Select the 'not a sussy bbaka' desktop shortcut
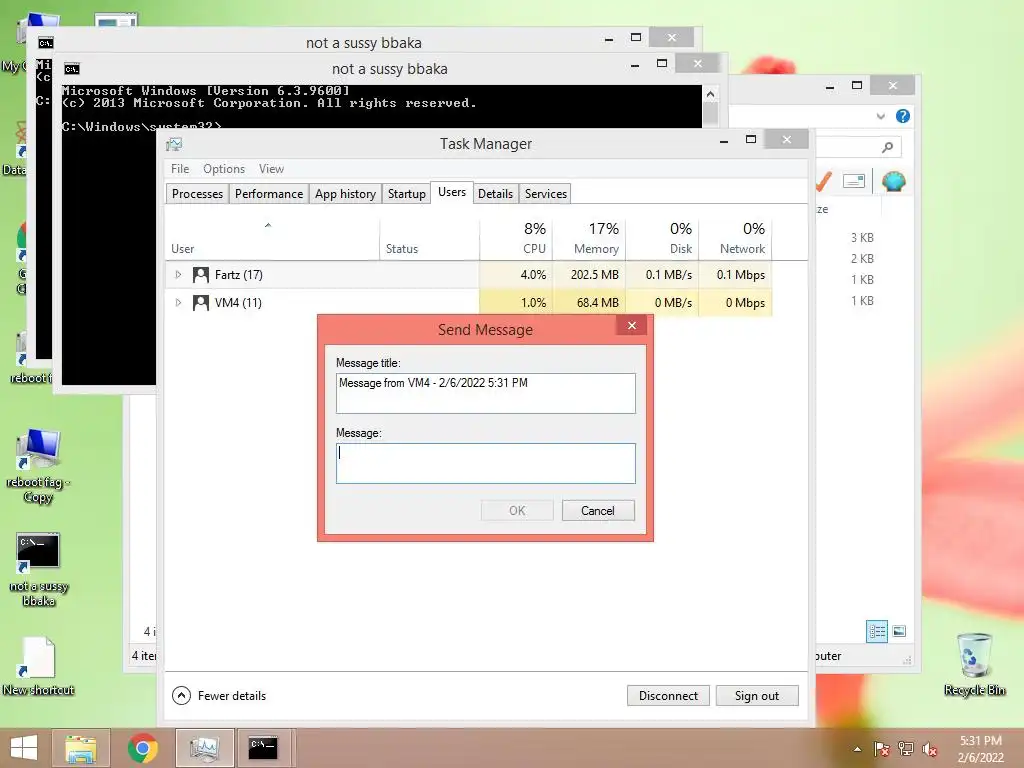The height and width of the screenshot is (768, 1024). click(x=38, y=569)
